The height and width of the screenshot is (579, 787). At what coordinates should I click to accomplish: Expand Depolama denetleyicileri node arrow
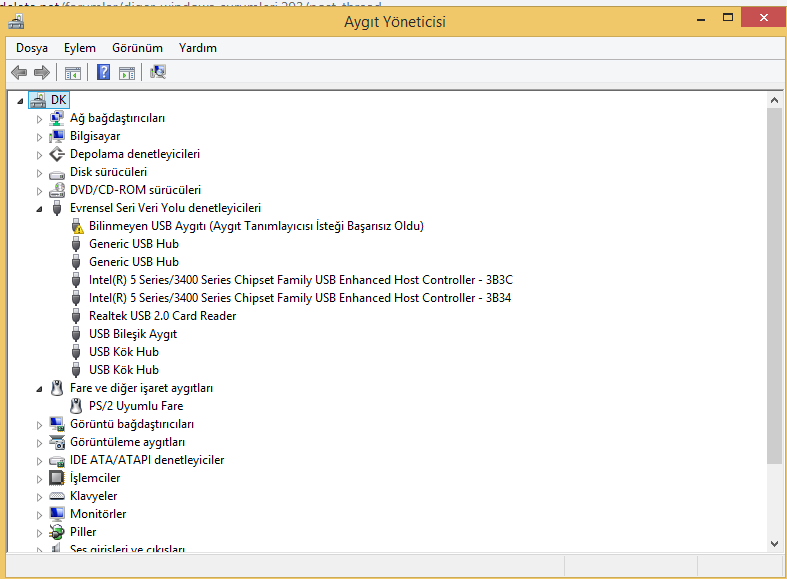point(39,156)
